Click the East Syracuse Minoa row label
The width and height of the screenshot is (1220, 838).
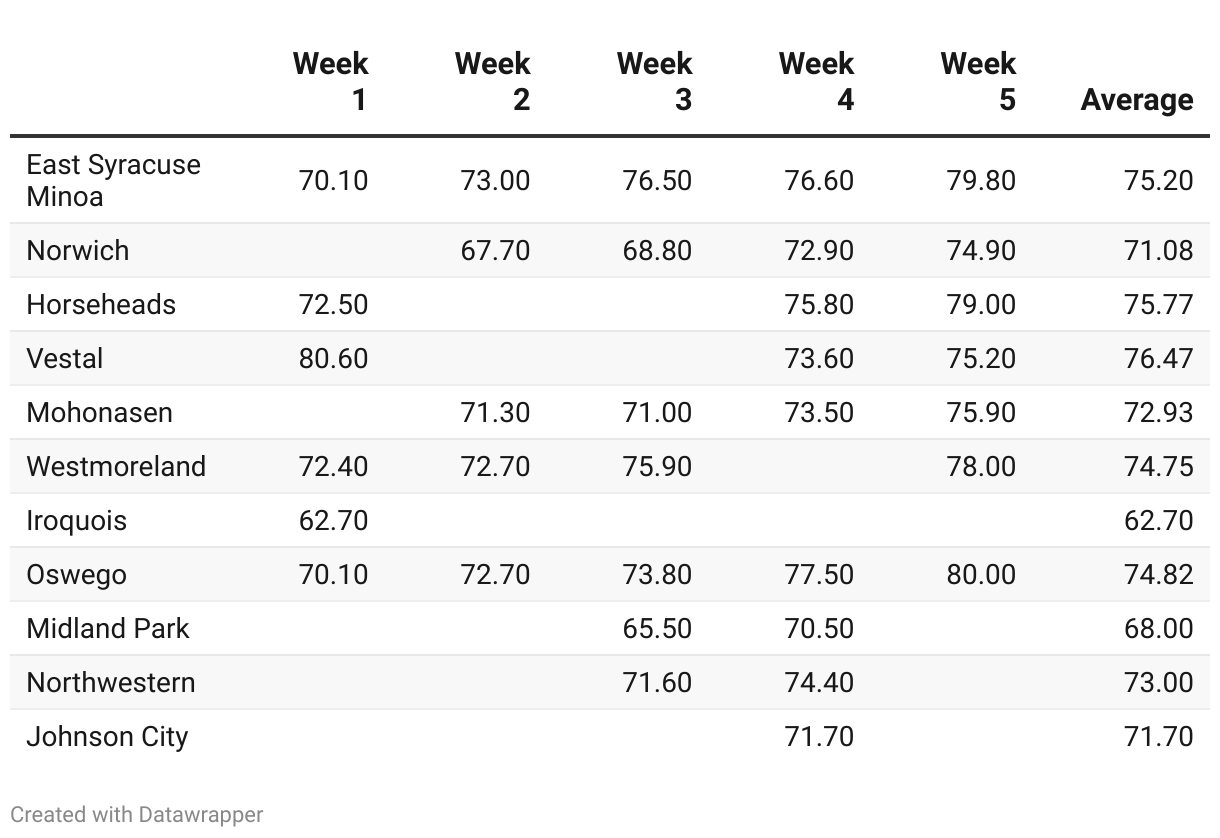(113, 180)
